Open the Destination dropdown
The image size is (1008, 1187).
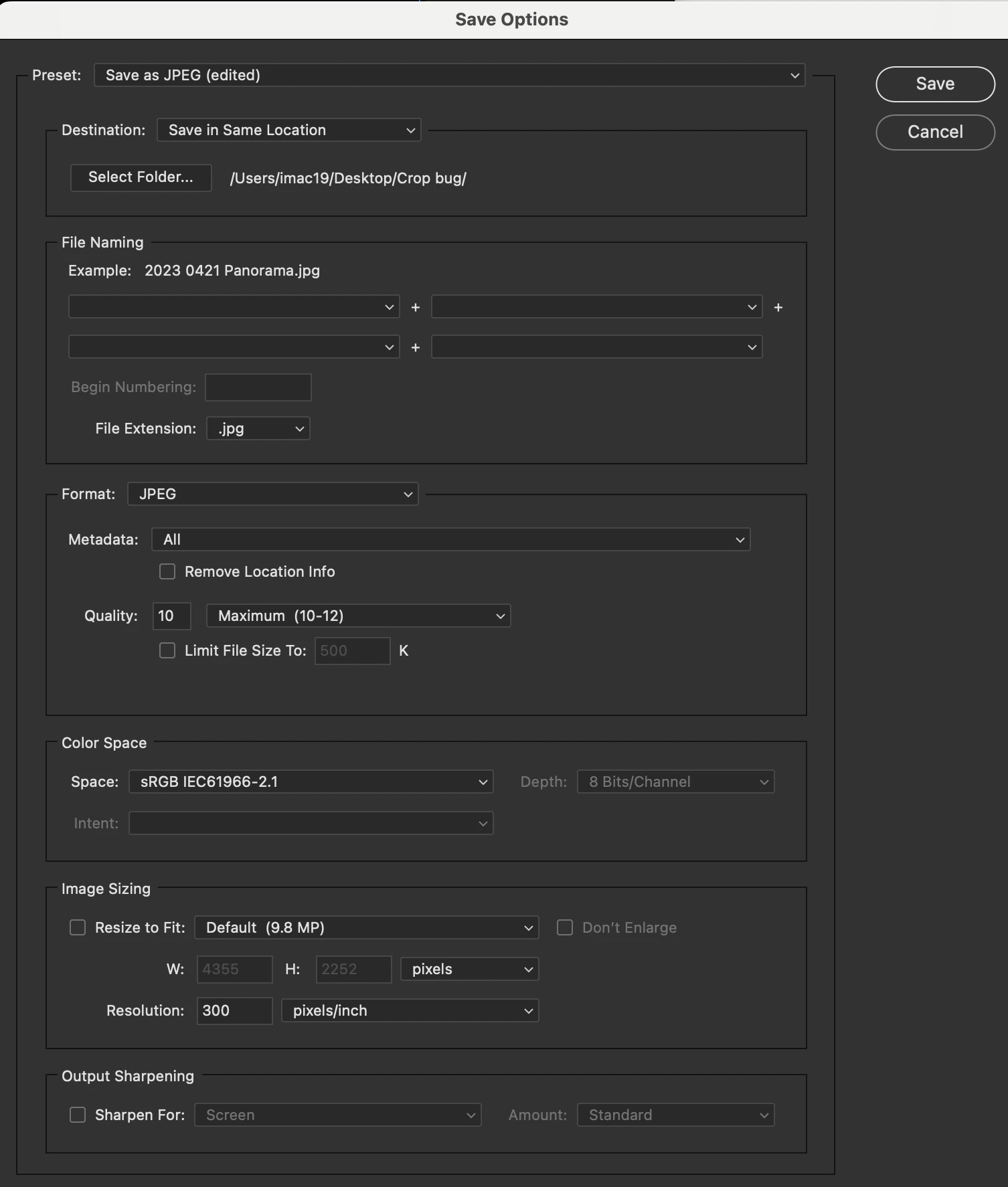pyautogui.click(x=288, y=130)
